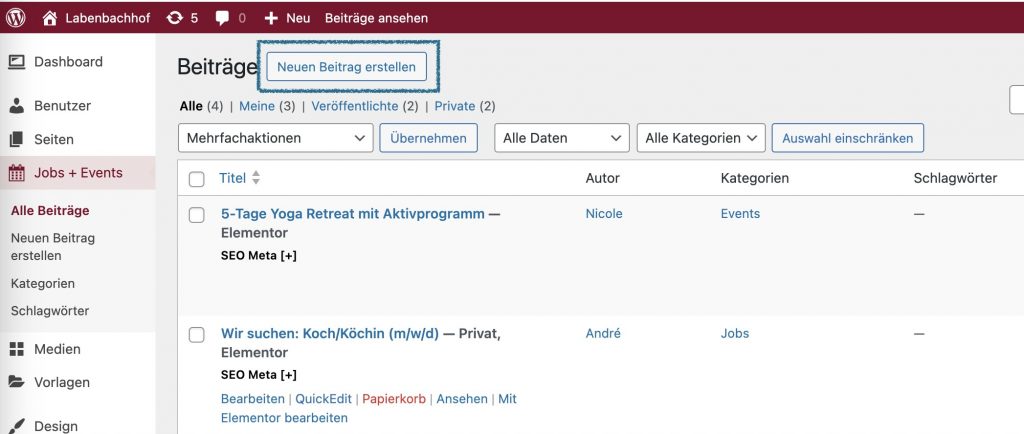Click the updates icon showing 5
The height and width of the screenshot is (434, 1024).
tap(175, 18)
